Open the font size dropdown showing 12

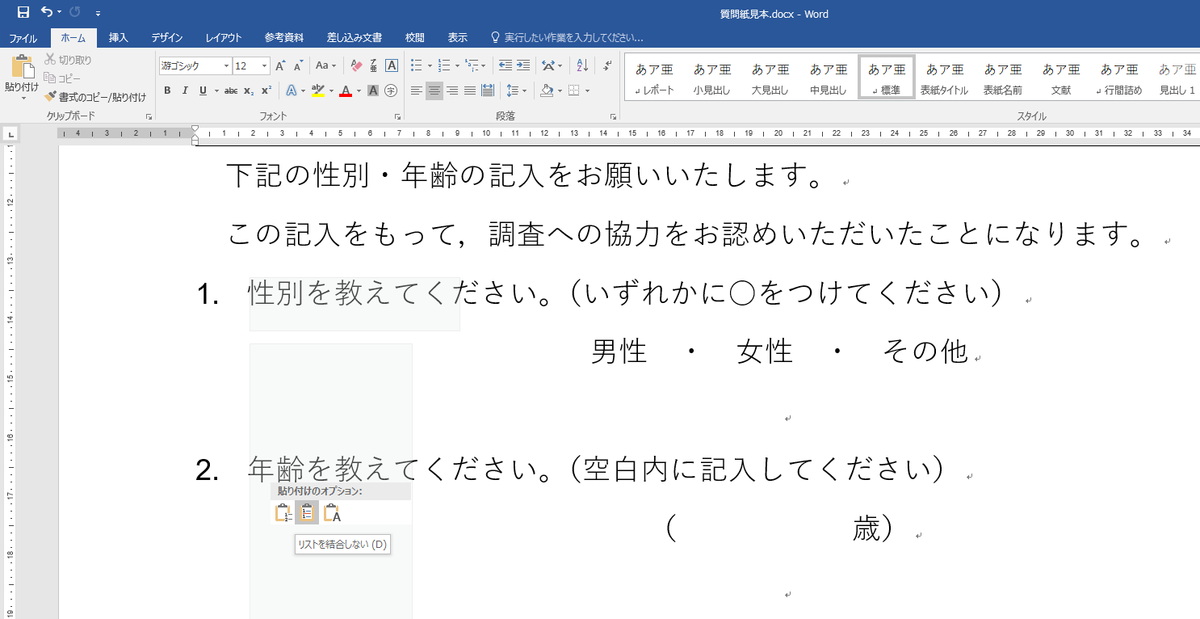[x=264, y=66]
